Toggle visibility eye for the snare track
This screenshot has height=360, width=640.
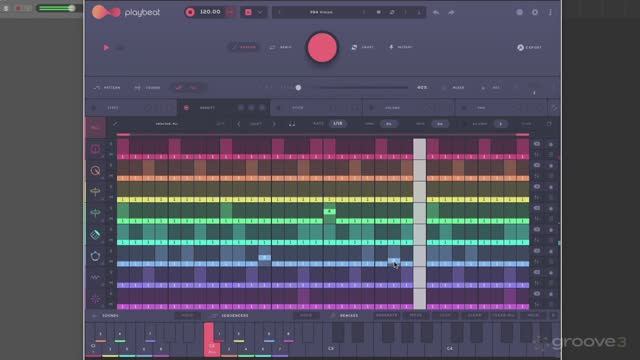[x=537, y=165]
